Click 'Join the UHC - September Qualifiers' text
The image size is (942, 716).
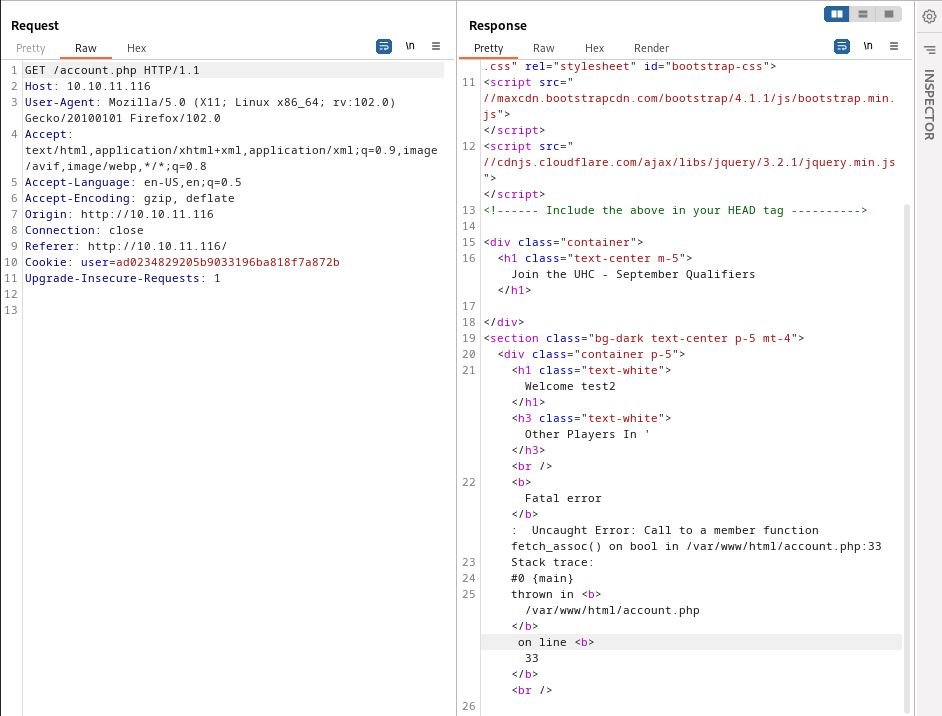coord(633,275)
